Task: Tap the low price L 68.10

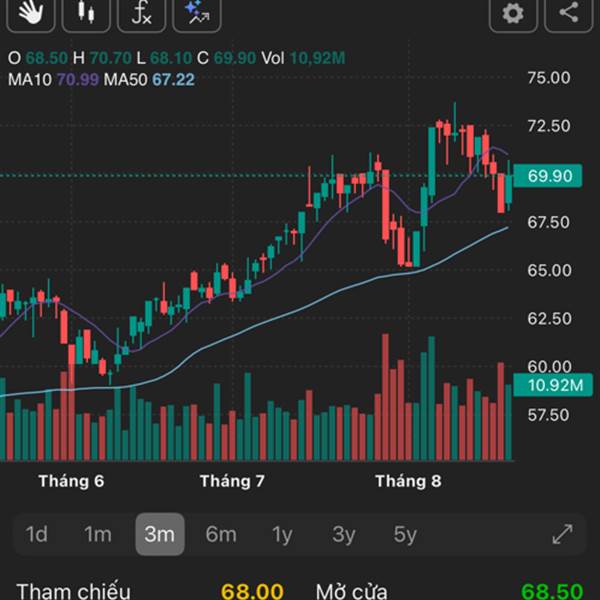Action: tap(164, 58)
